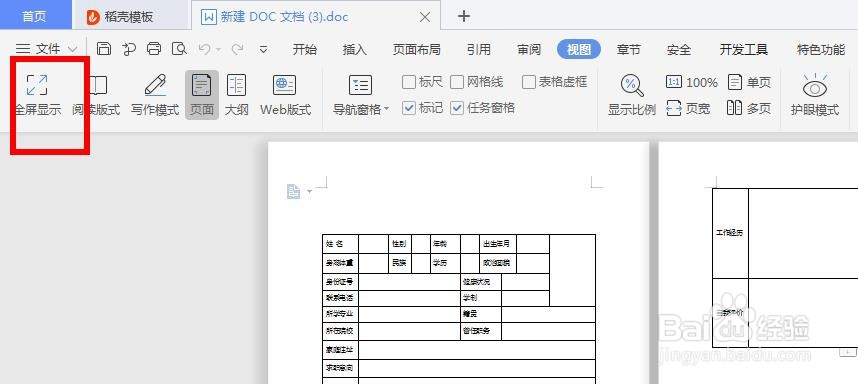Open the Special Features ribbon tab
The height and width of the screenshot is (384, 858).
click(x=821, y=49)
